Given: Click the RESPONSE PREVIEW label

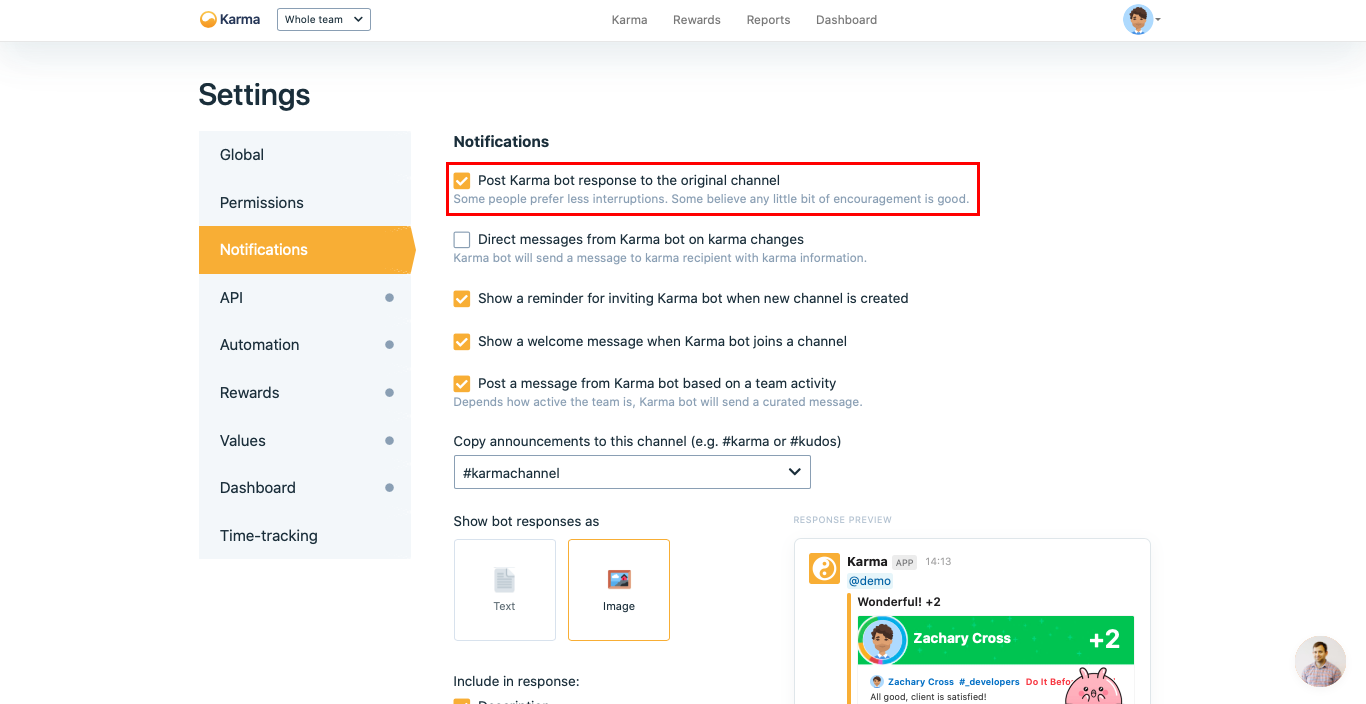Looking at the screenshot, I should click(x=842, y=520).
